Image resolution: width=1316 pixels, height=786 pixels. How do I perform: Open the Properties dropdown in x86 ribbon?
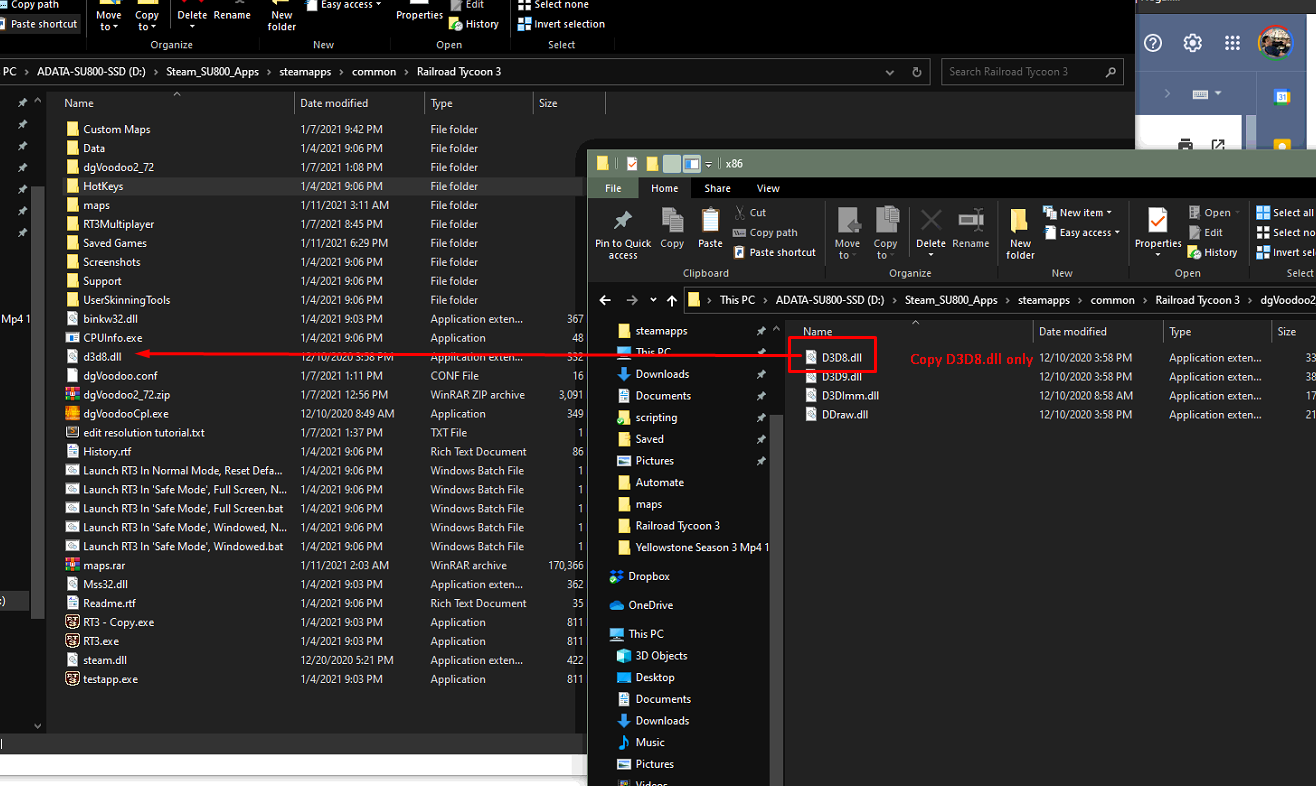click(1158, 255)
